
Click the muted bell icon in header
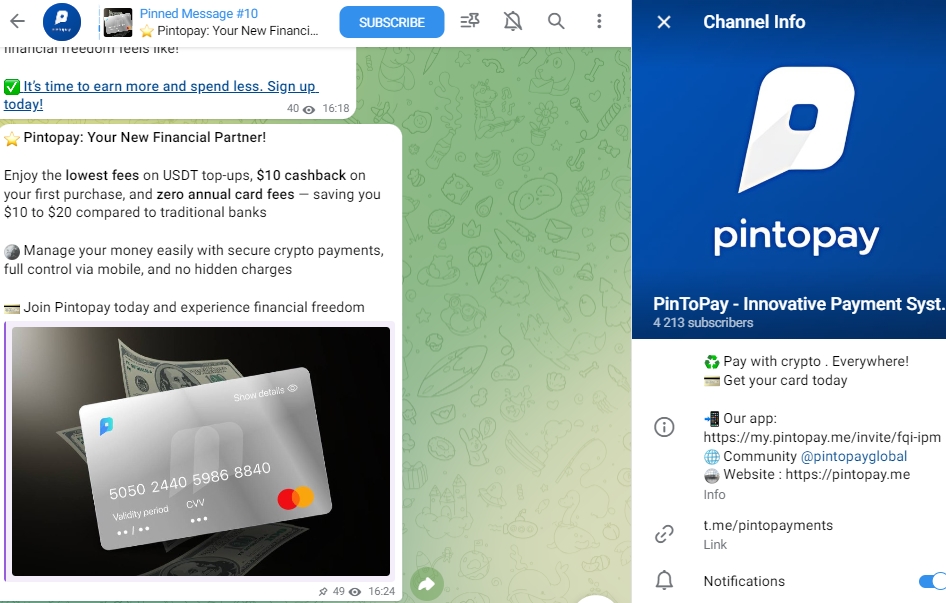coord(513,22)
